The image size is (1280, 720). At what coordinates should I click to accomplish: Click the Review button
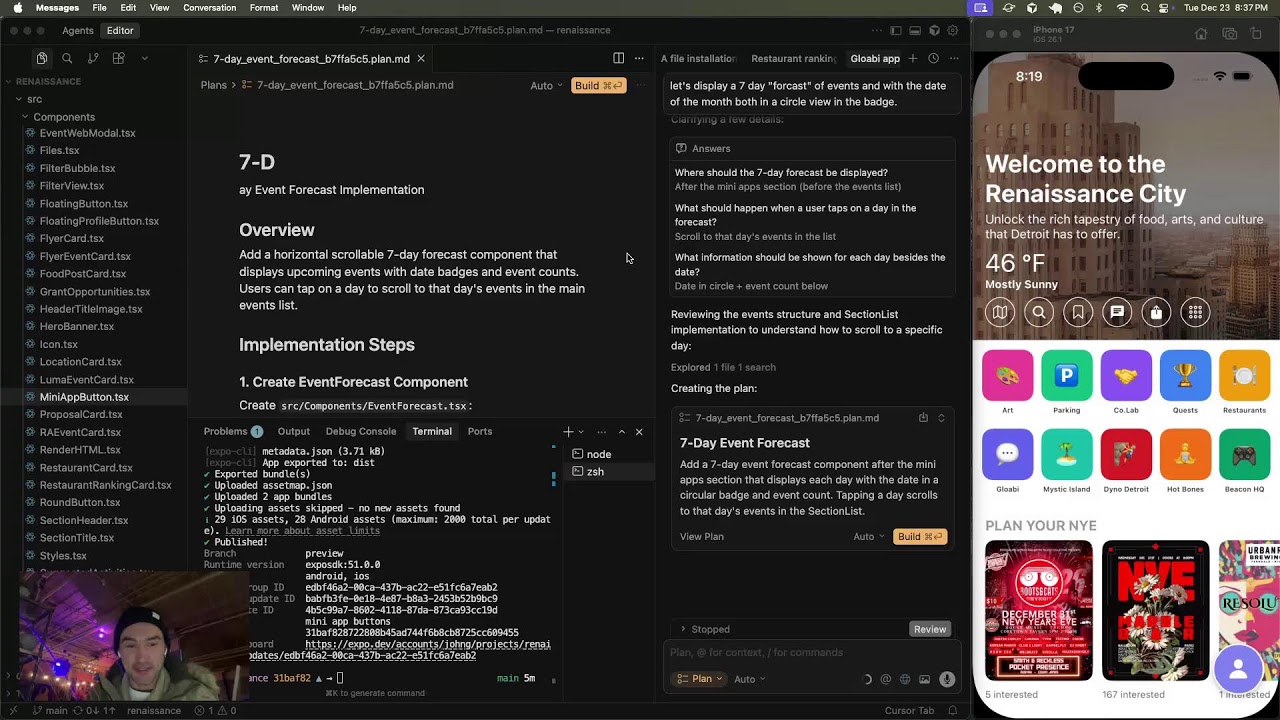[930, 629]
